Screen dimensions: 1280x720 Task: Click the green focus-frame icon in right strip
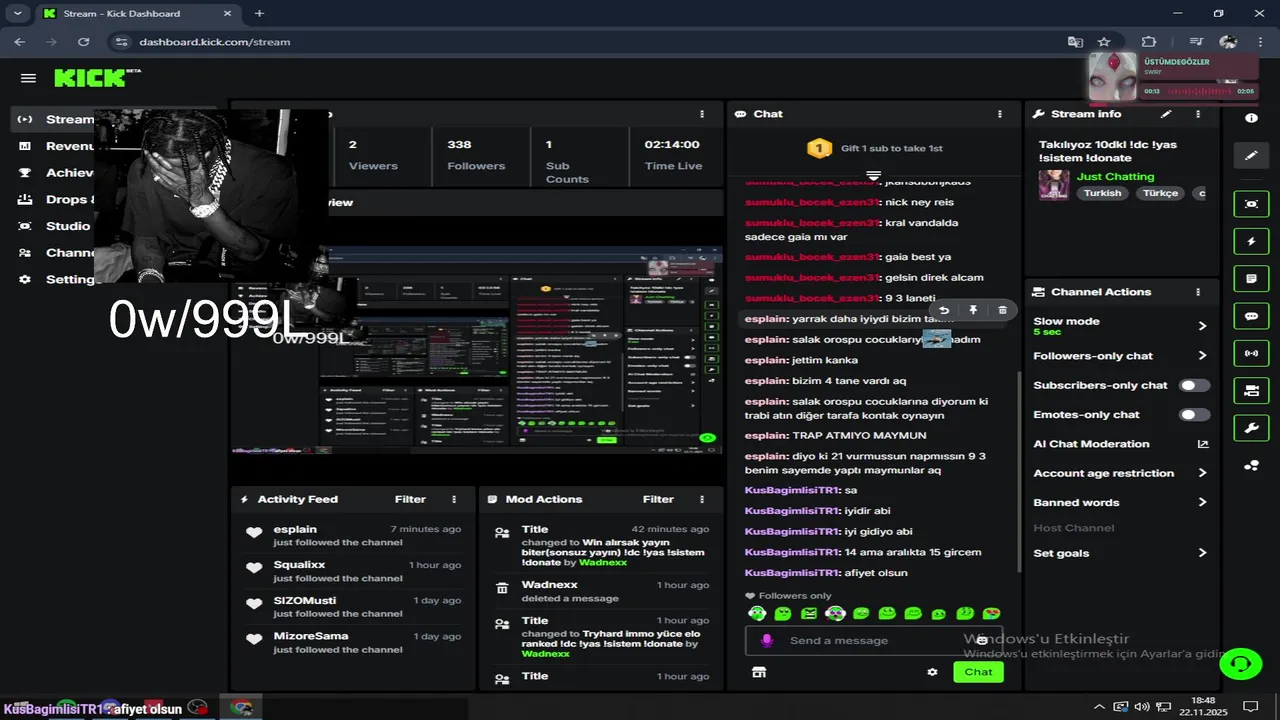coord(1251,203)
